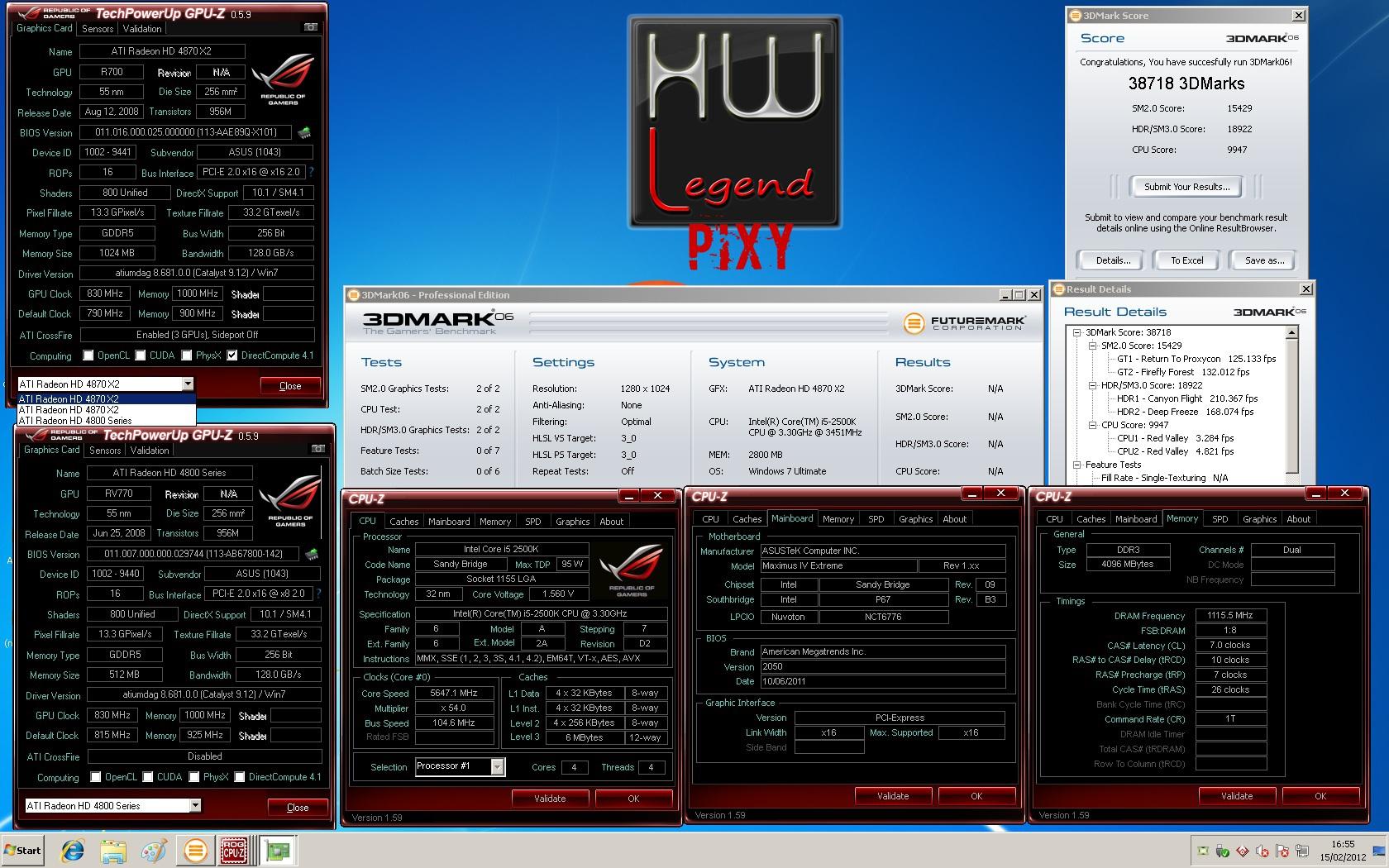This screenshot has height=868, width=1389.
Task: Open Graphics tab in the CPU-Z Memory window
Action: (1259, 519)
